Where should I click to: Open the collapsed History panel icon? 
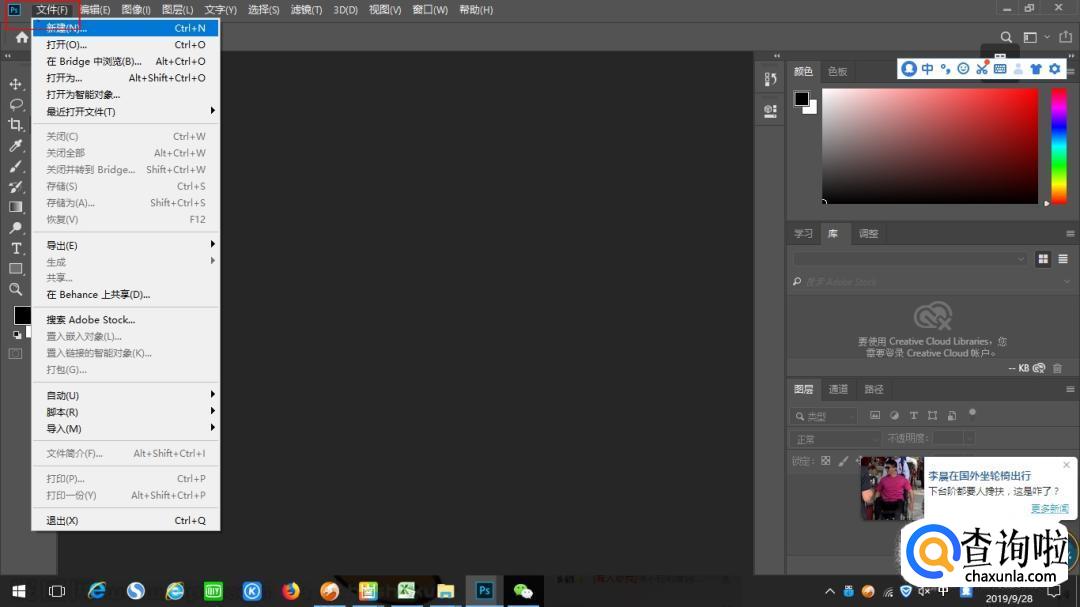click(x=771, y=79)
